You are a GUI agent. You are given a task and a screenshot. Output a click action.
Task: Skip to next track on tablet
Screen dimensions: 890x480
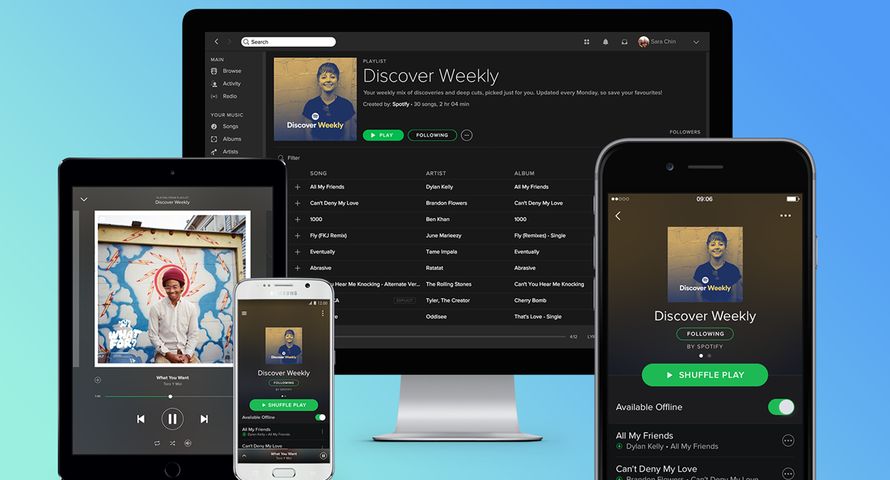click(x=204, y=419)
